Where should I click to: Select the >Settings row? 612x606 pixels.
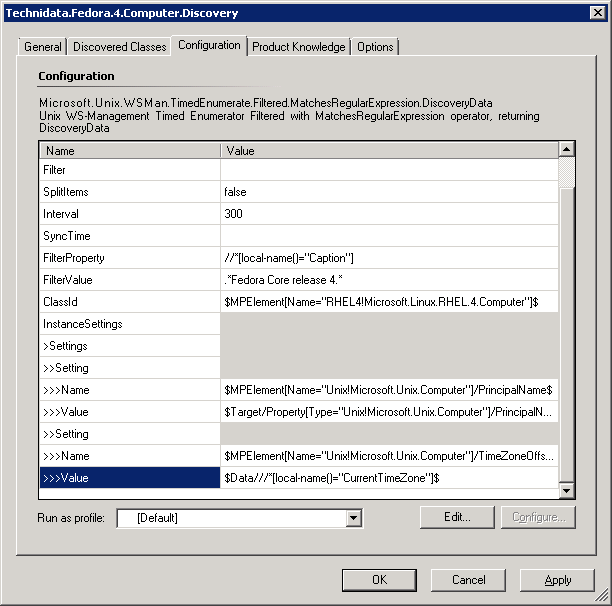point(130,346)
